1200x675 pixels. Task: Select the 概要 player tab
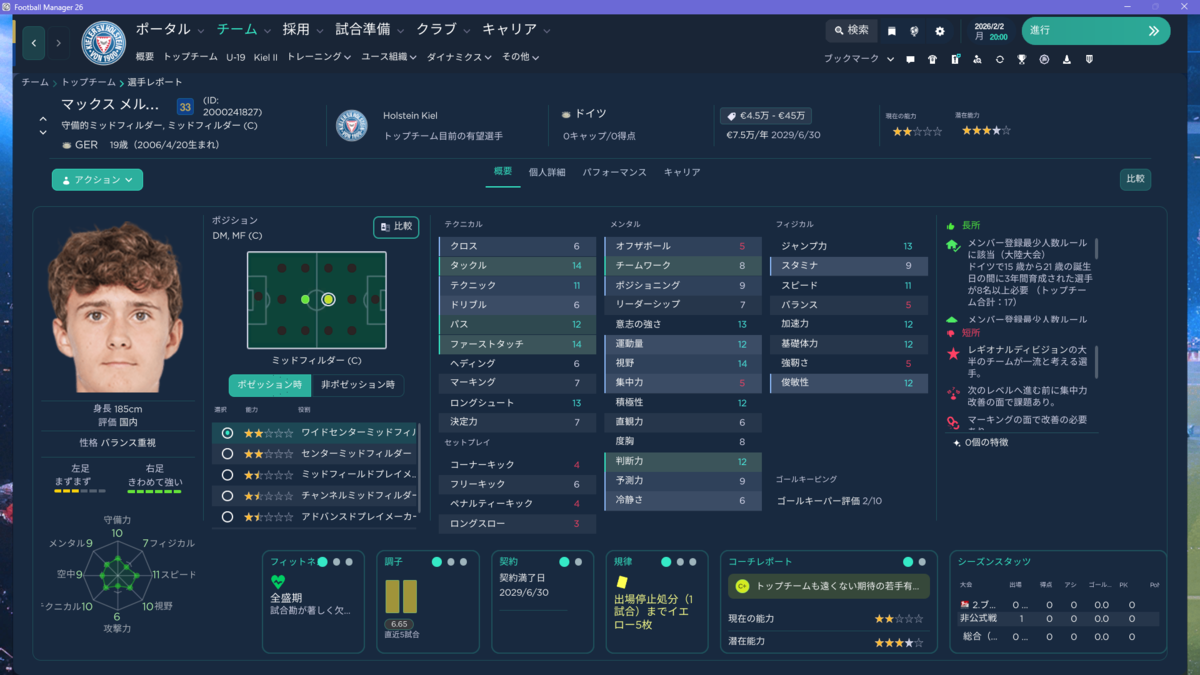[x=503, y=172]
